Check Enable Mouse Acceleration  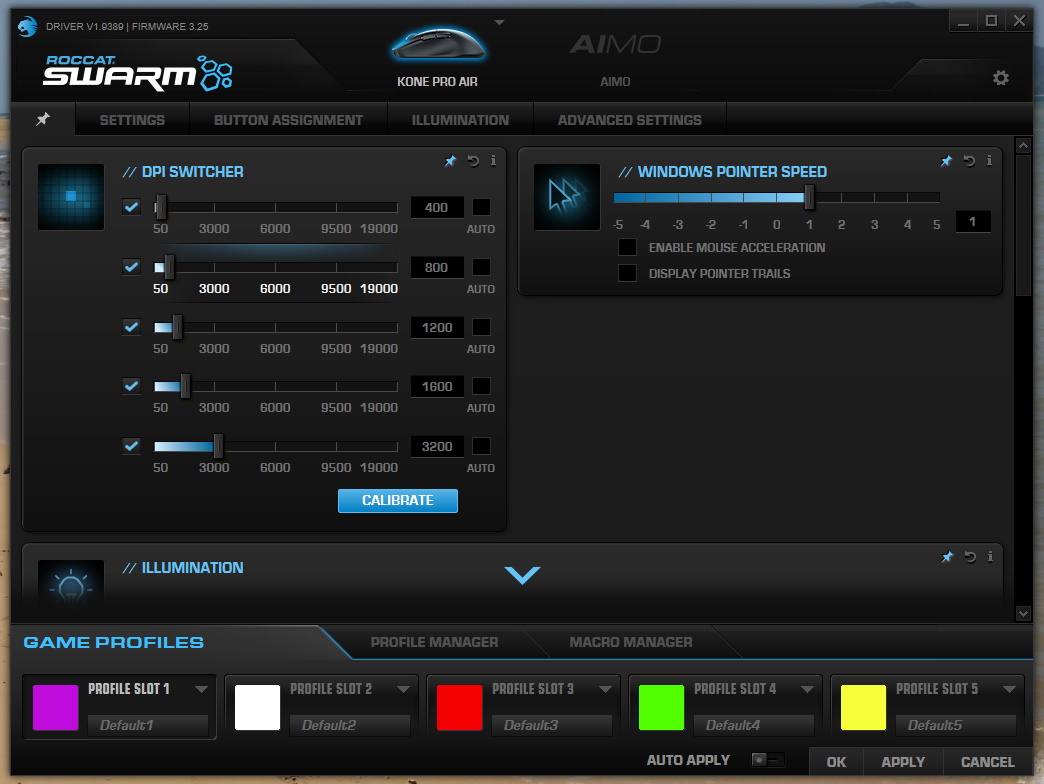[627, 247]
